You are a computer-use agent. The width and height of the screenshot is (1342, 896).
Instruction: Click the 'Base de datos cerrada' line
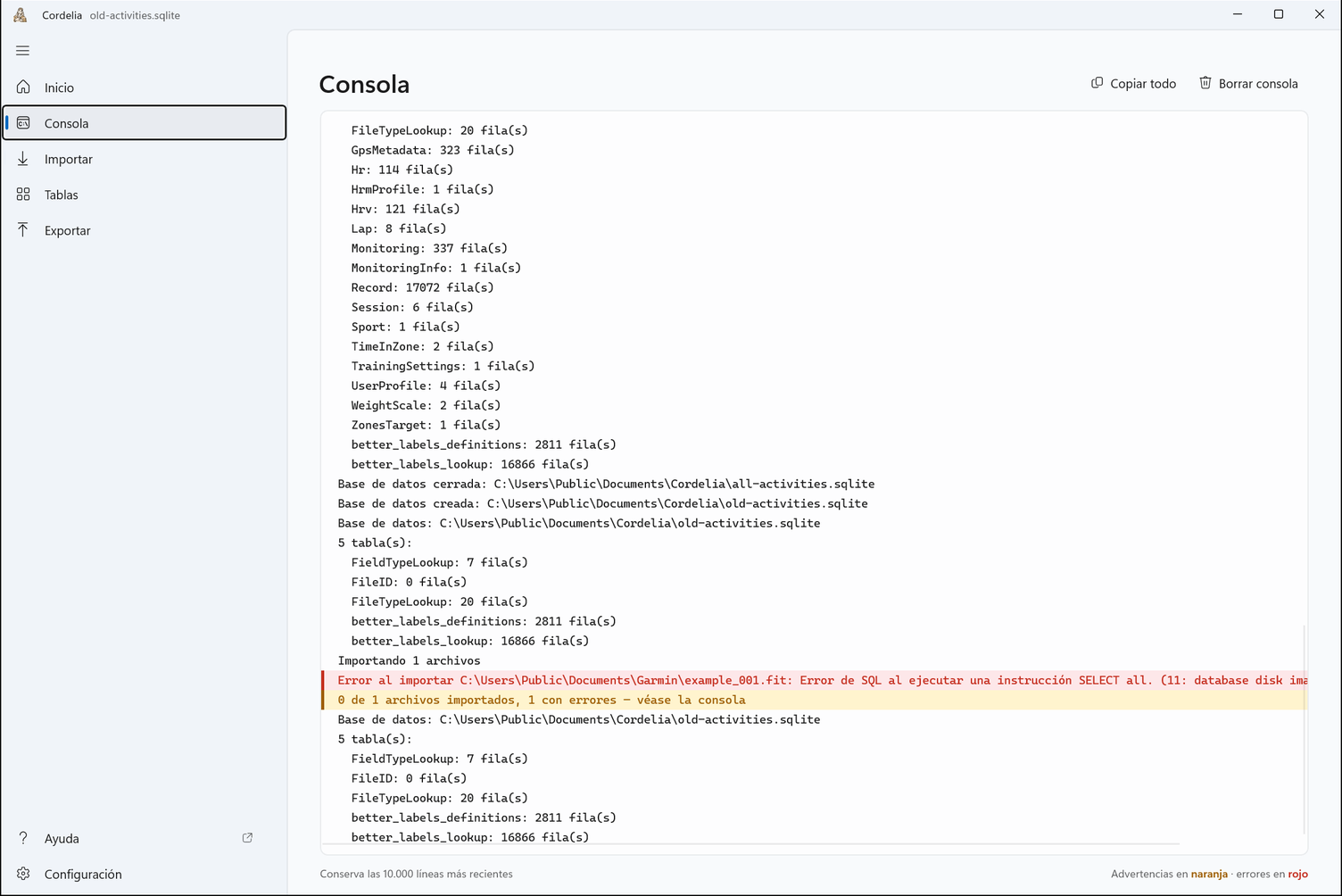tap(606, 484)
